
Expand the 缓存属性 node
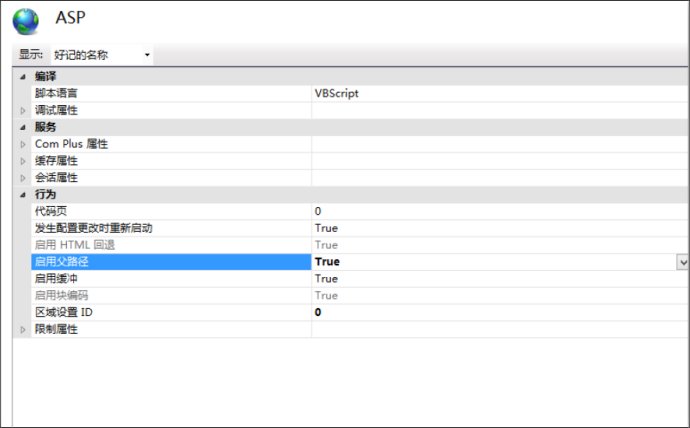point(22,161)
